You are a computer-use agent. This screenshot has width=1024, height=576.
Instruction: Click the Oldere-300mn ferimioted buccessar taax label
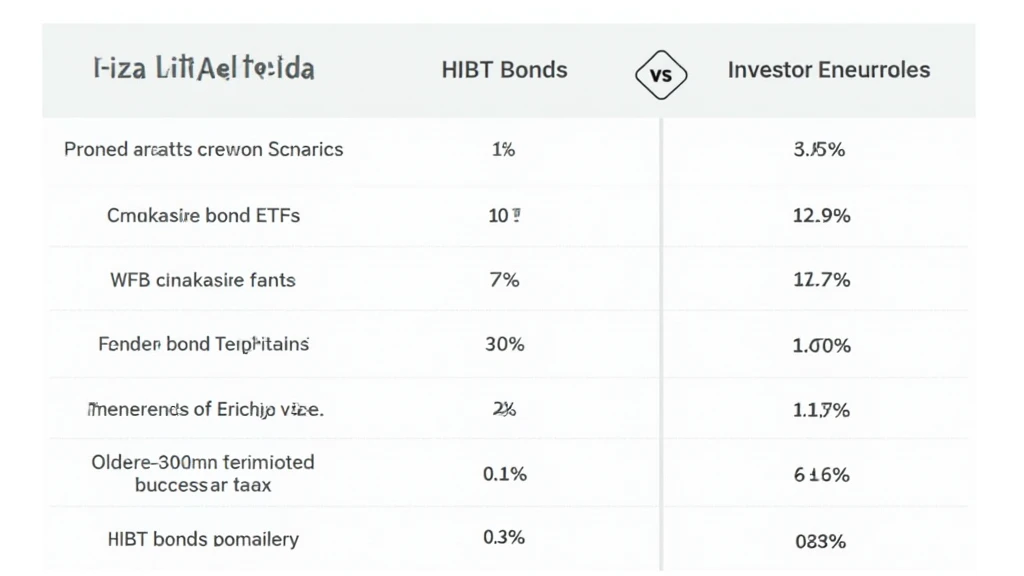[x=203, y=473]
